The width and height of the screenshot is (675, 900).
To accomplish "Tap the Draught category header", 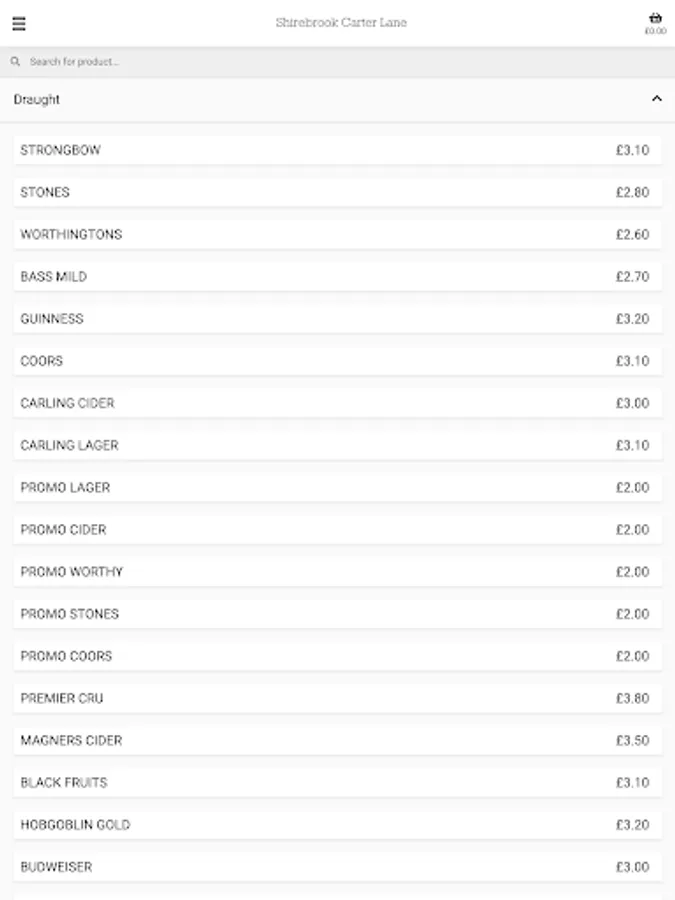I will (x=37, y=99).
